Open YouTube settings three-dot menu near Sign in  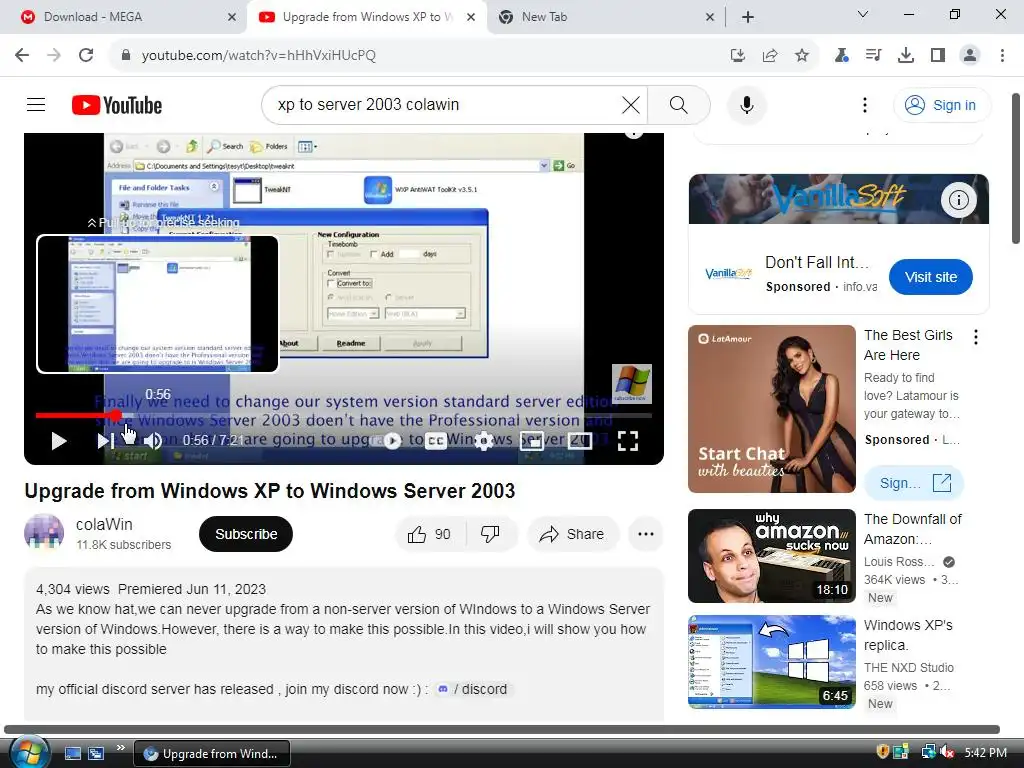(x=865, y=104)
